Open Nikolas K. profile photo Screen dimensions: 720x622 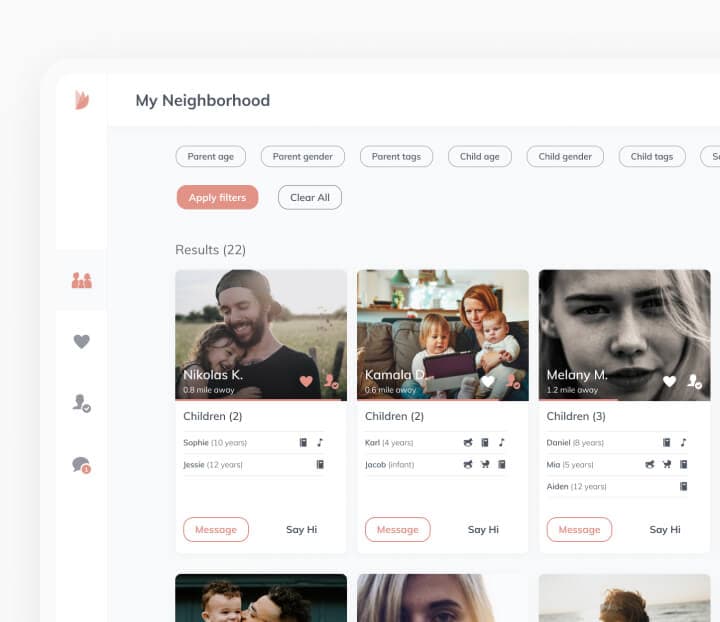[x=261, y=335]
